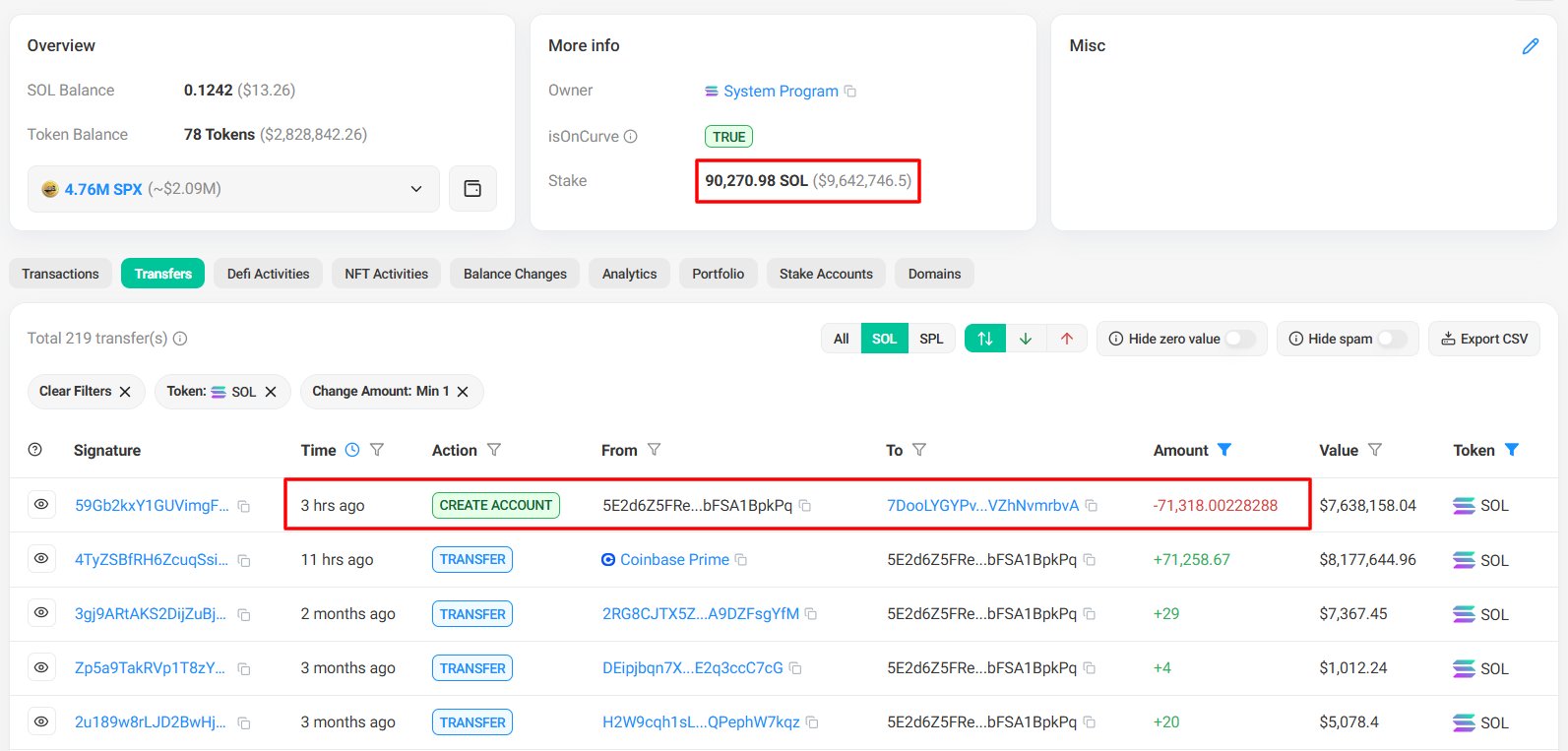Click the $8,177,644.96 value cell
Screen dimensions: 1568x751
pos(1367,560)
